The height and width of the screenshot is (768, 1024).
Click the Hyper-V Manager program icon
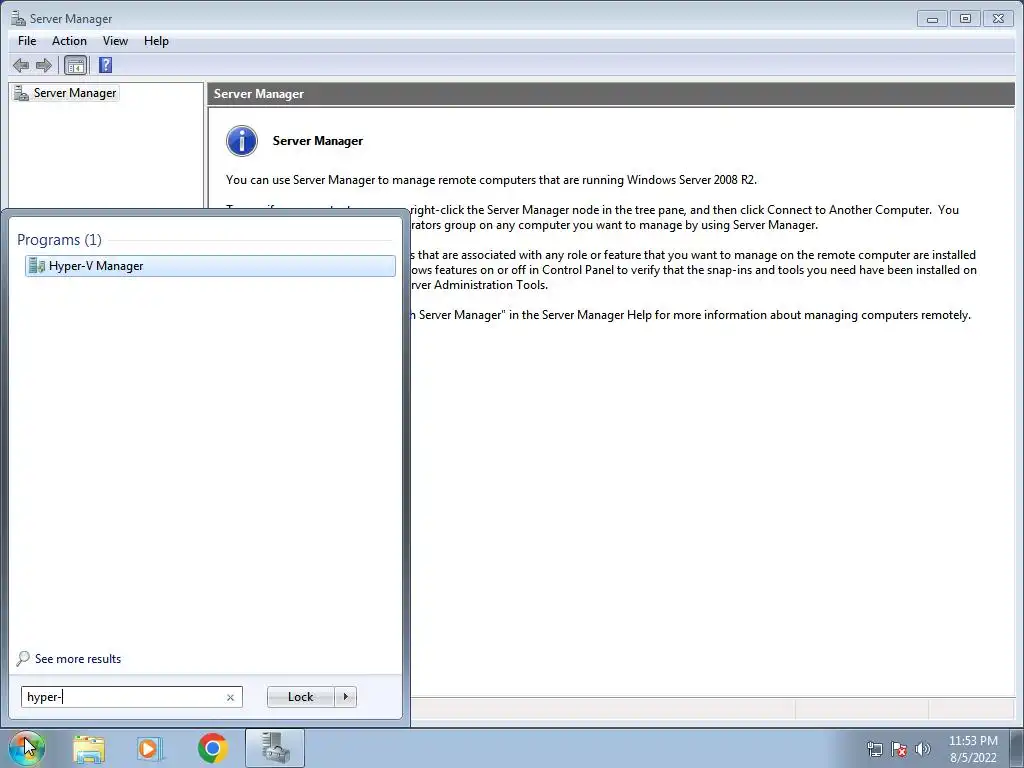[37, 266]
